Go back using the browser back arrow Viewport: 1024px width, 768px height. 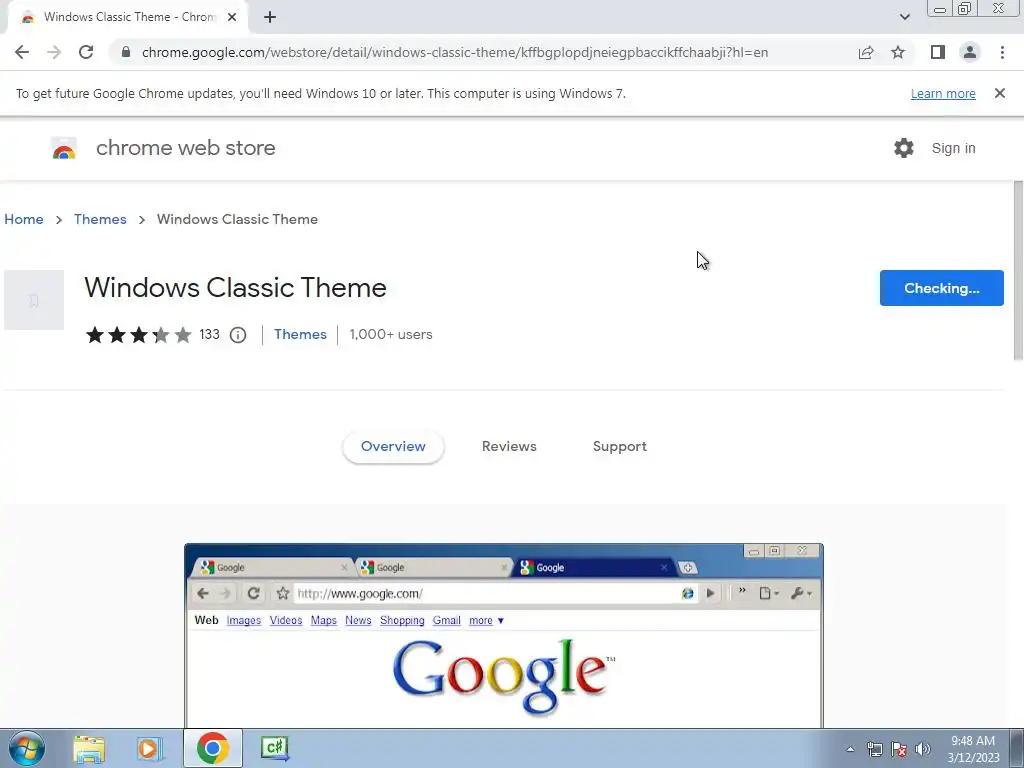(x=22, y=52)
